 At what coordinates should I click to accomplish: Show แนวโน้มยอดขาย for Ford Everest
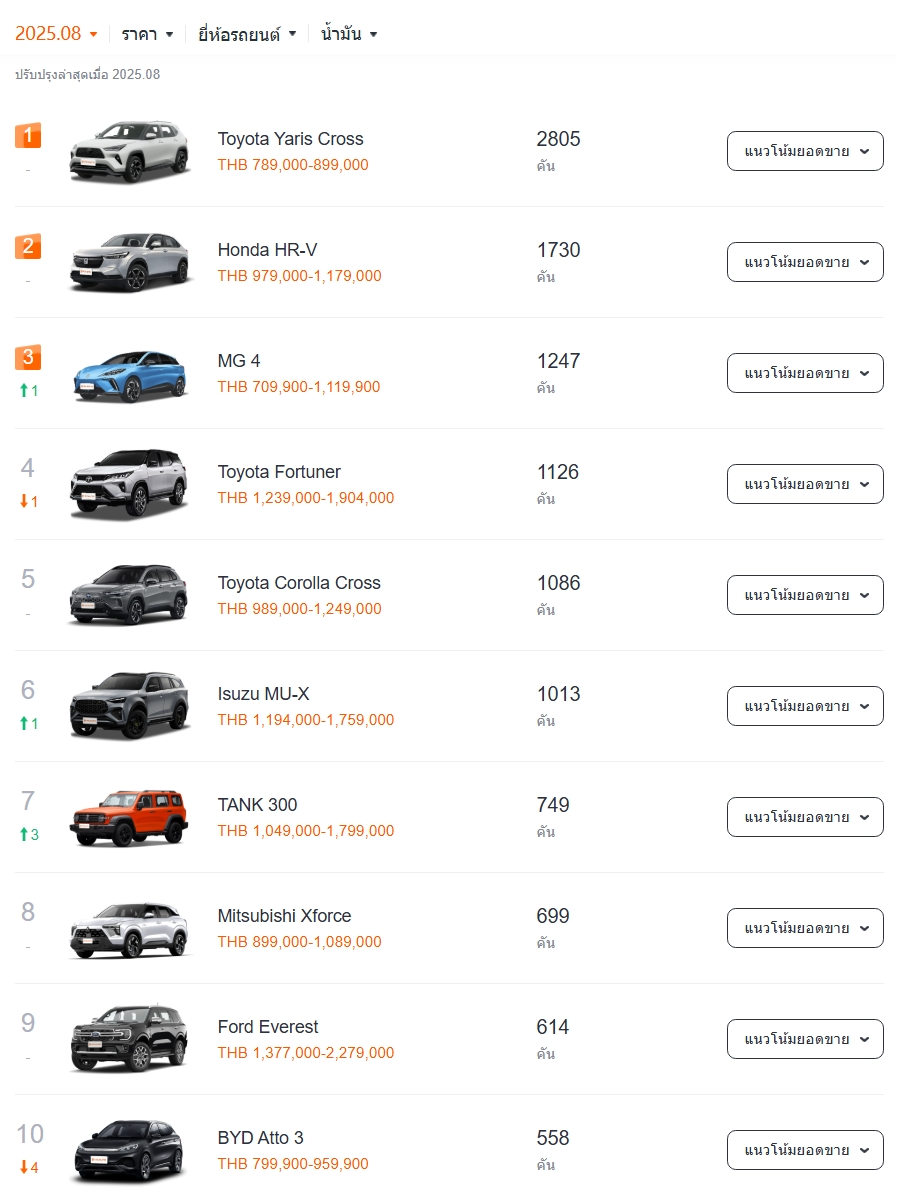point(805,1039)
